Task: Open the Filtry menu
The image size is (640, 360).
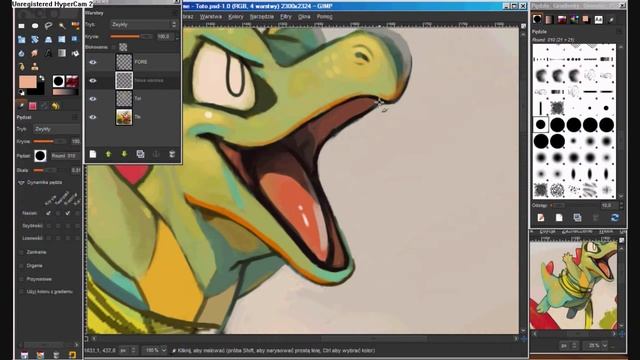Action: click(x=286, y=17)
